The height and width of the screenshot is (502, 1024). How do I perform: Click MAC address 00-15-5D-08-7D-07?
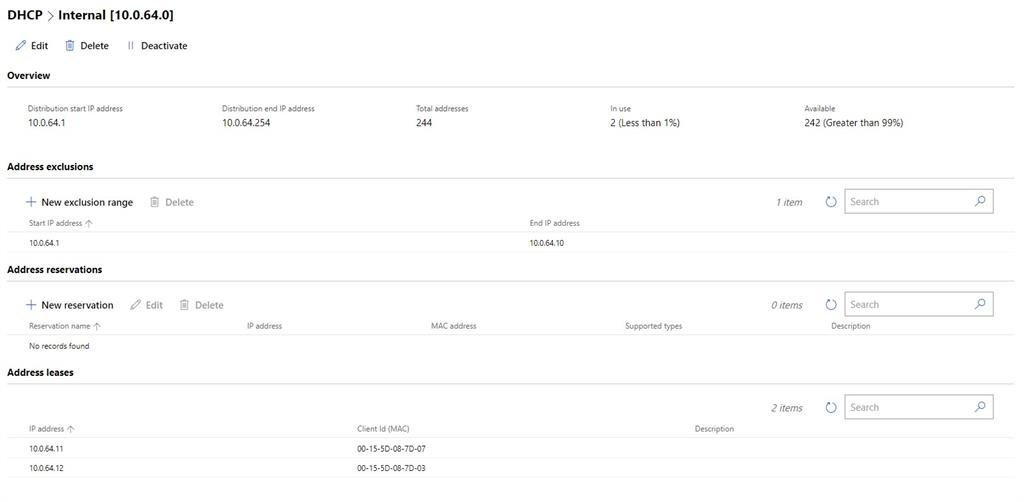click(391, 448)
